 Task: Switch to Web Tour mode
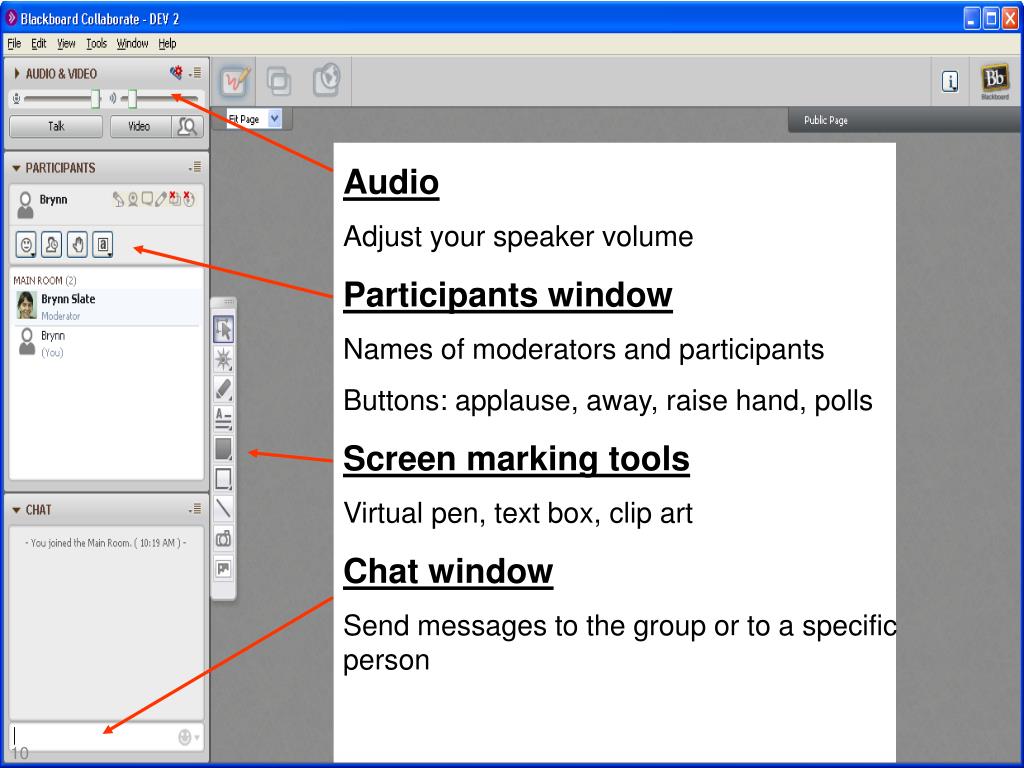tap(327, 80)
